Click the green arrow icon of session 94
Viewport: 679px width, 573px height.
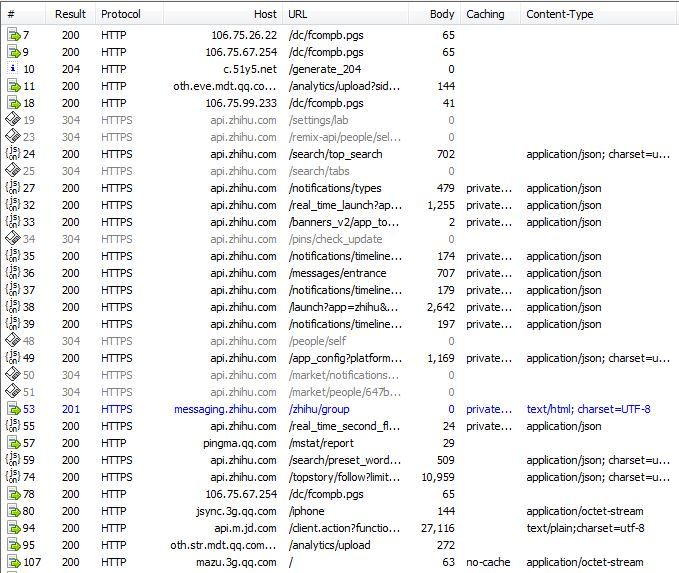coord(14,528)
